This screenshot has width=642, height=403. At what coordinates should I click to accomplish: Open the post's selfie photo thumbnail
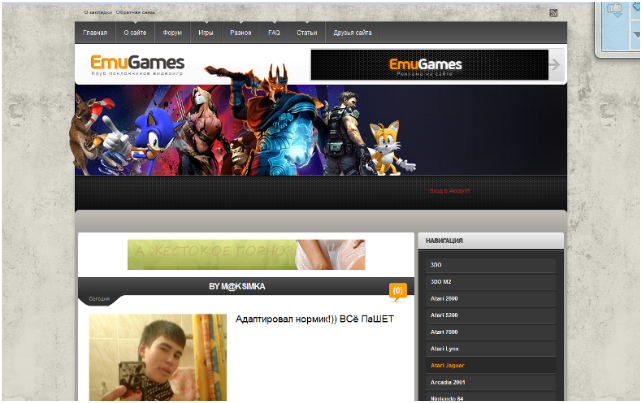click(x=158, y=357)
